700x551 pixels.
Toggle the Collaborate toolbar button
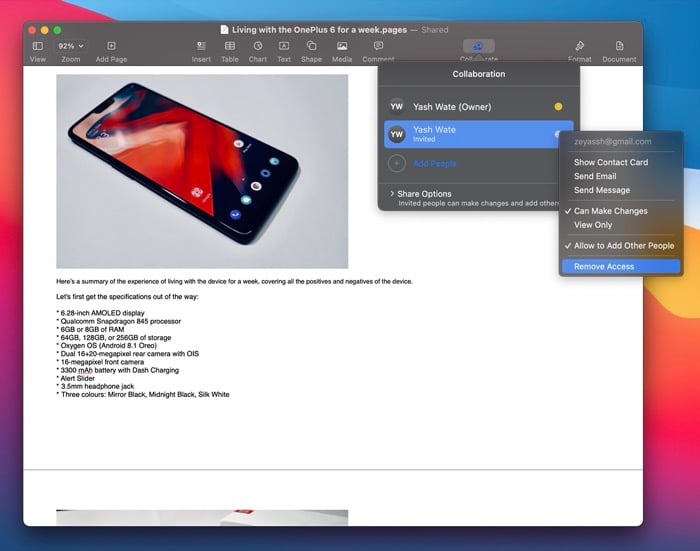(479, 46)
